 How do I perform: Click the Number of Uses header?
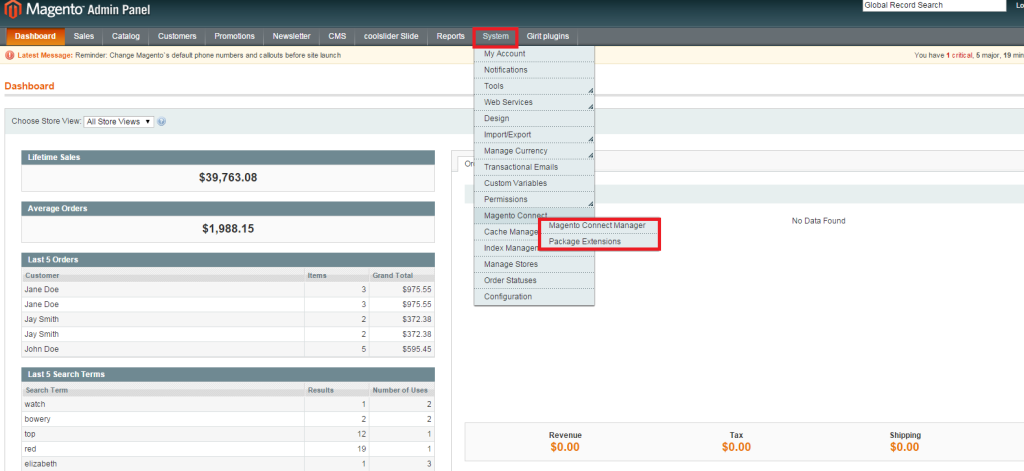point(402,391)
